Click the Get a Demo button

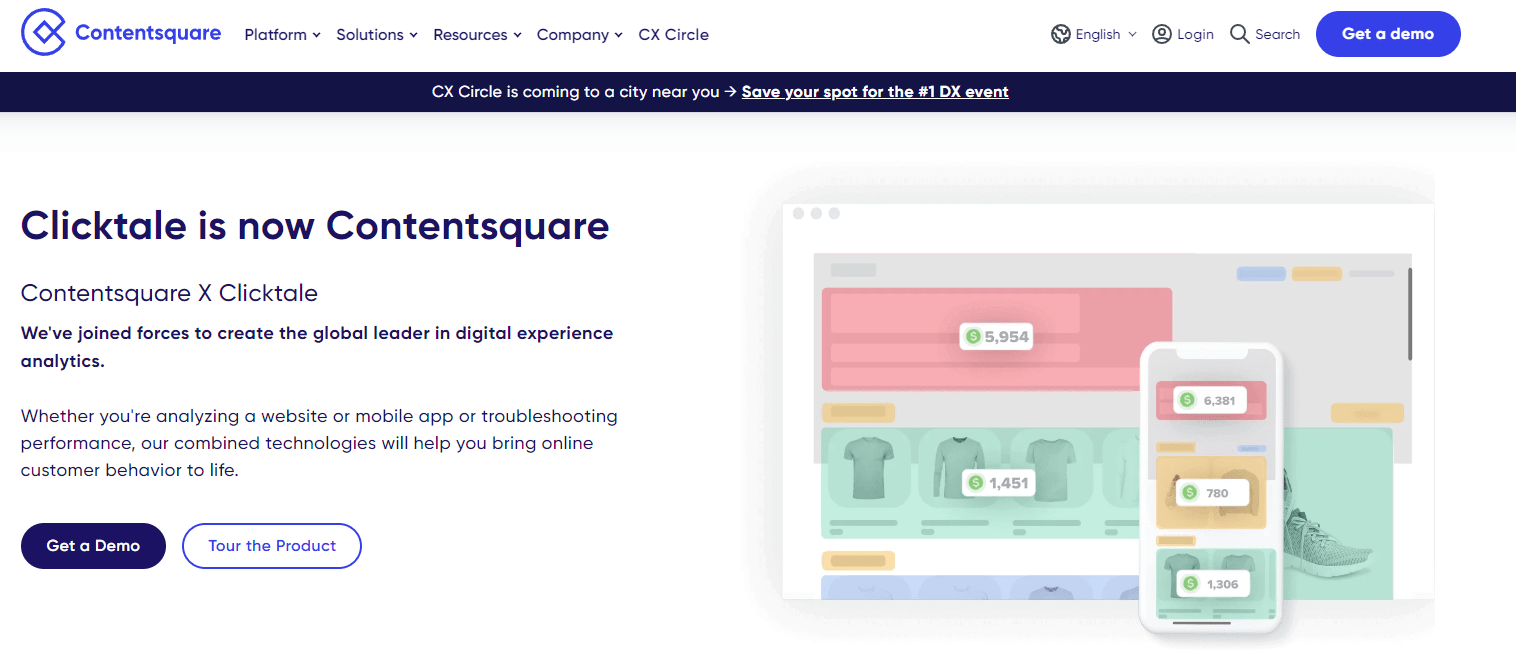click(x=93, y=546)
